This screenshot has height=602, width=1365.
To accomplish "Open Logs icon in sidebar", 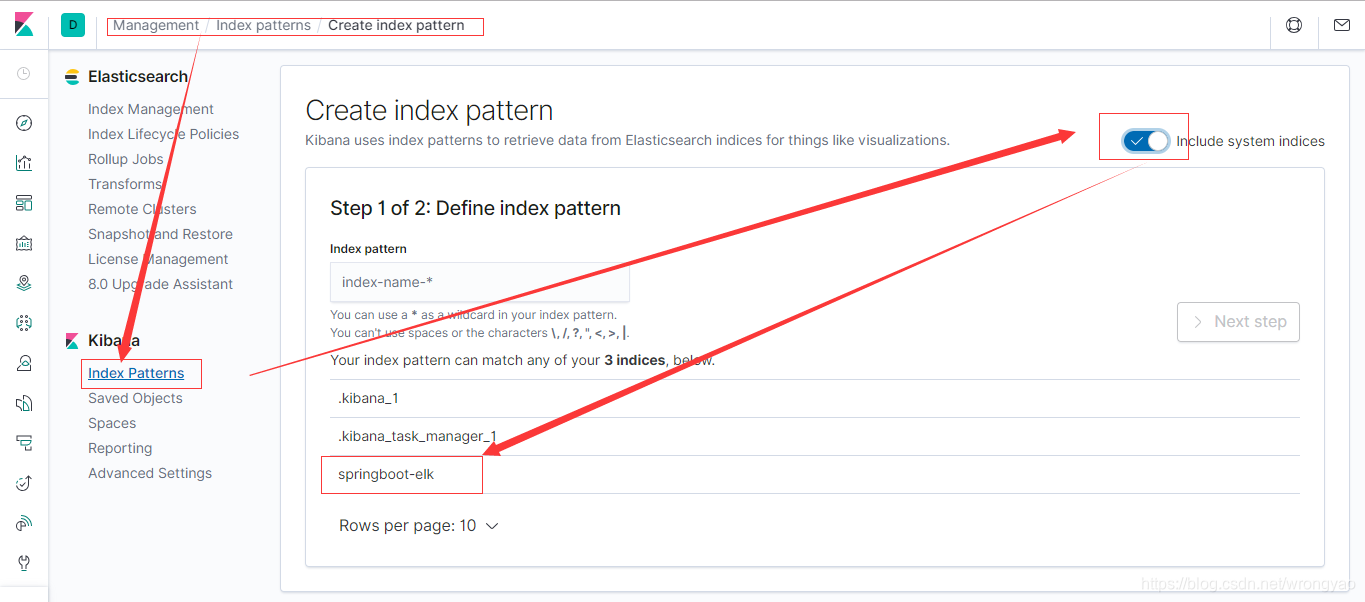I will point(24,403).
